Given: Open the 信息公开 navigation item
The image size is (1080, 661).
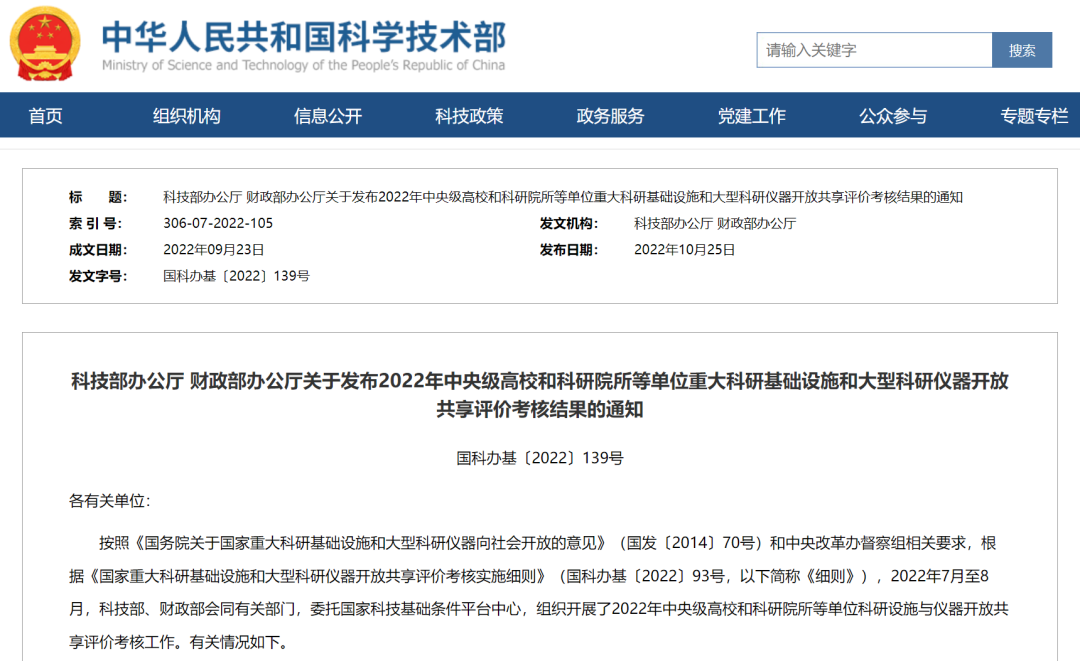Looking at the screenshot, I should coord(328,116).
